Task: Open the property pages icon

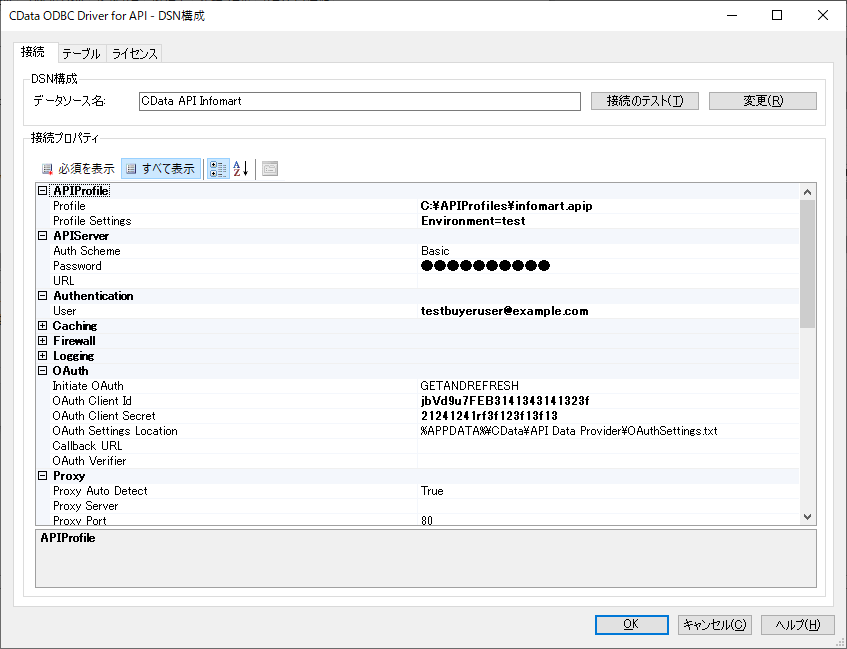Action: click(x=270, y=169)
